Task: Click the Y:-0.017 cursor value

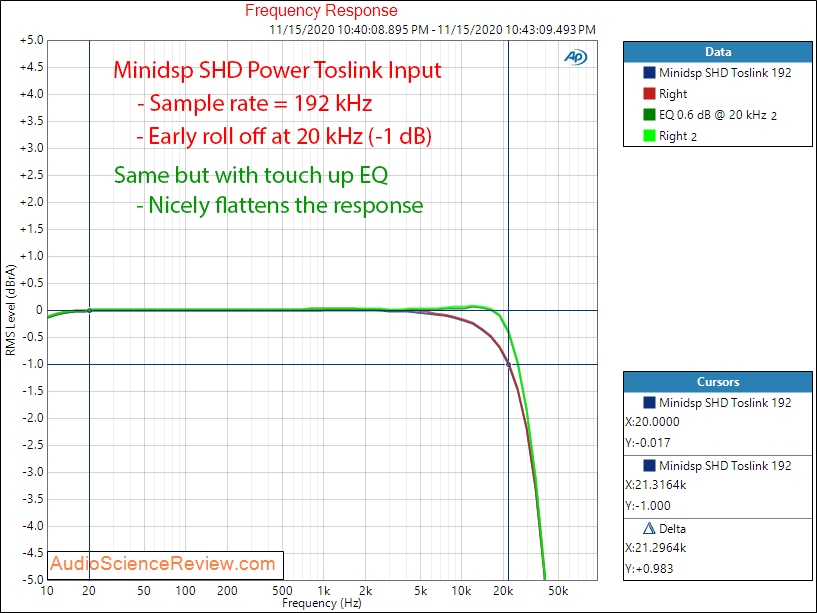Action: [x=648, y=443]
